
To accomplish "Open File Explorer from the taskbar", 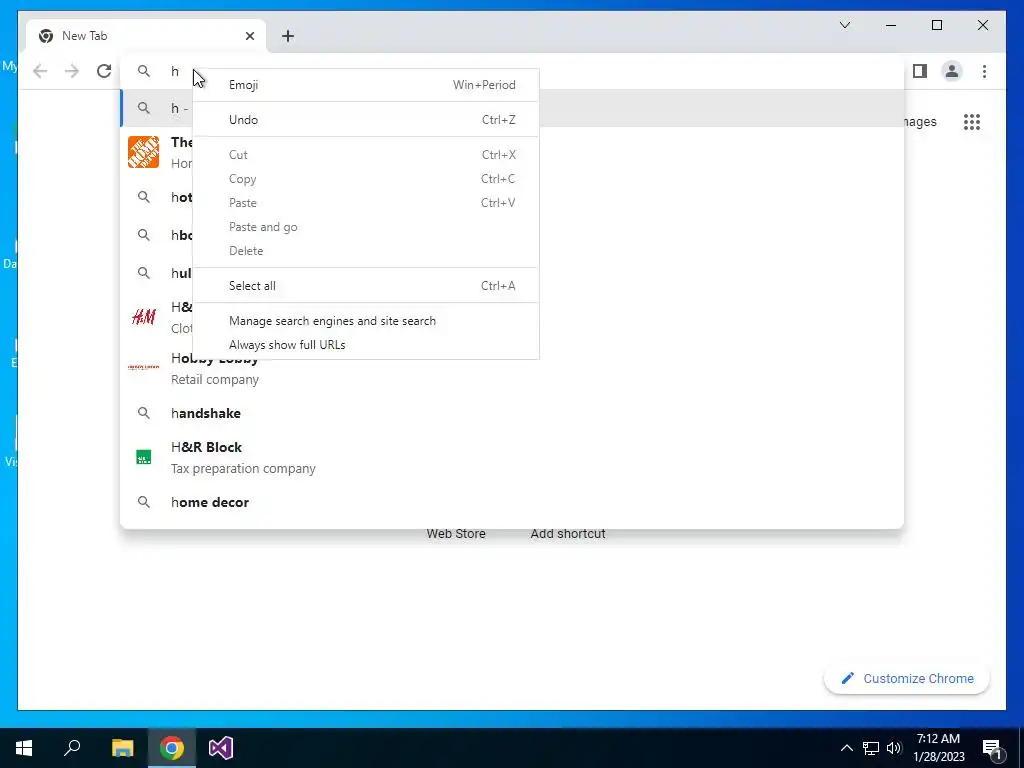I will 122,748.
